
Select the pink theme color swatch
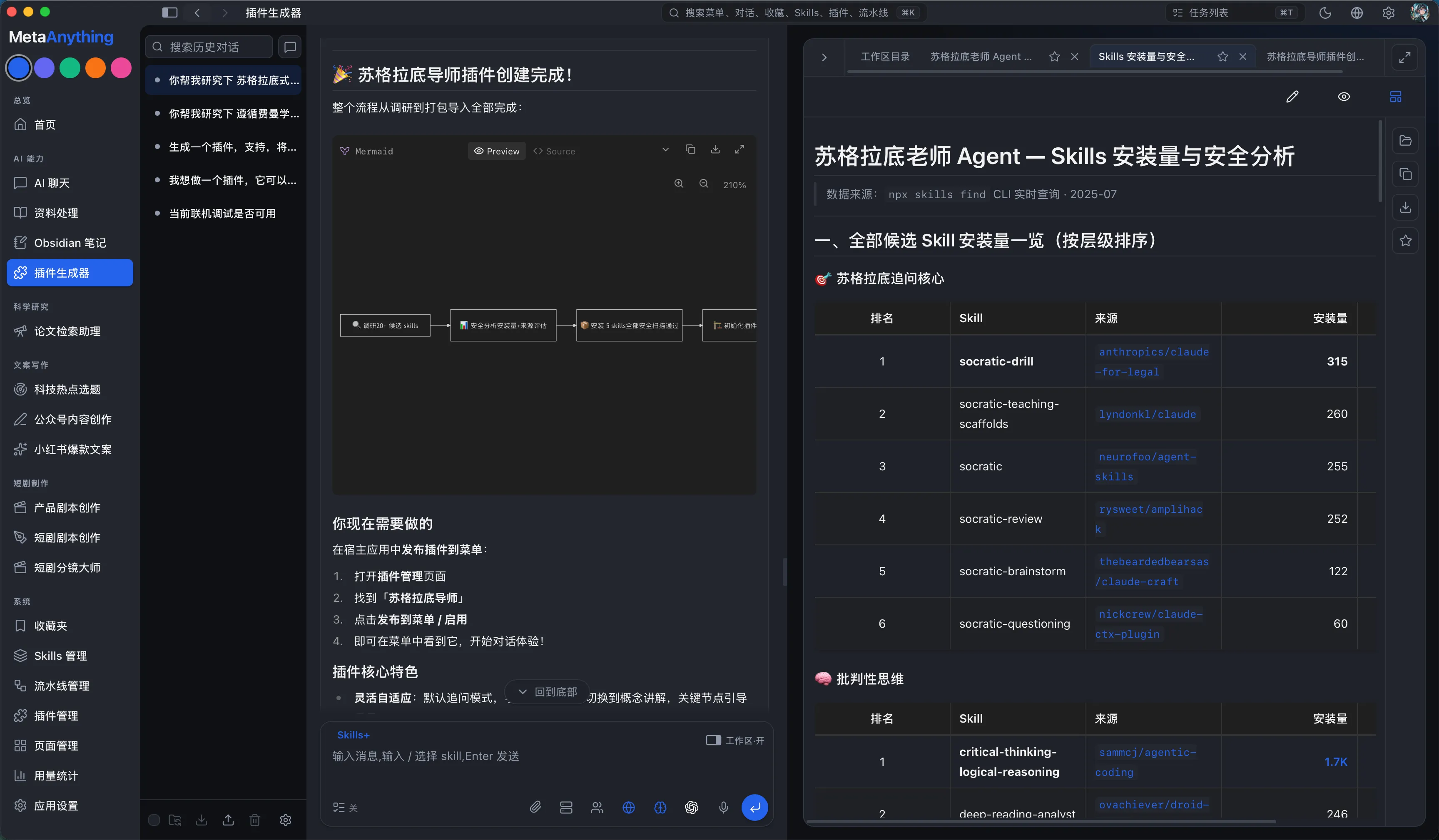point(121,68)
